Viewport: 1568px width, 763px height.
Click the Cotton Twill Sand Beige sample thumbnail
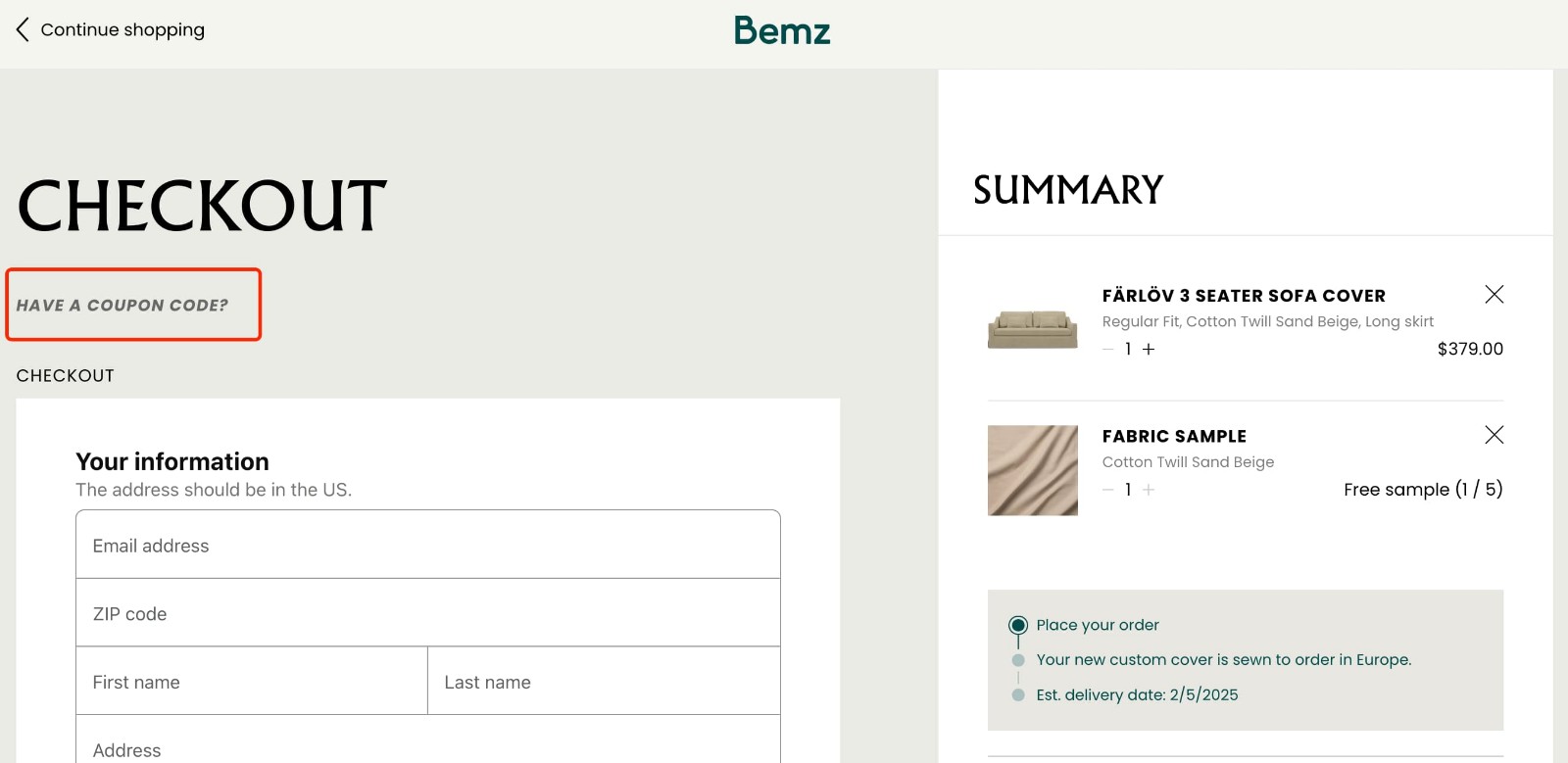pyautogui.click(x=1032, y=470)
